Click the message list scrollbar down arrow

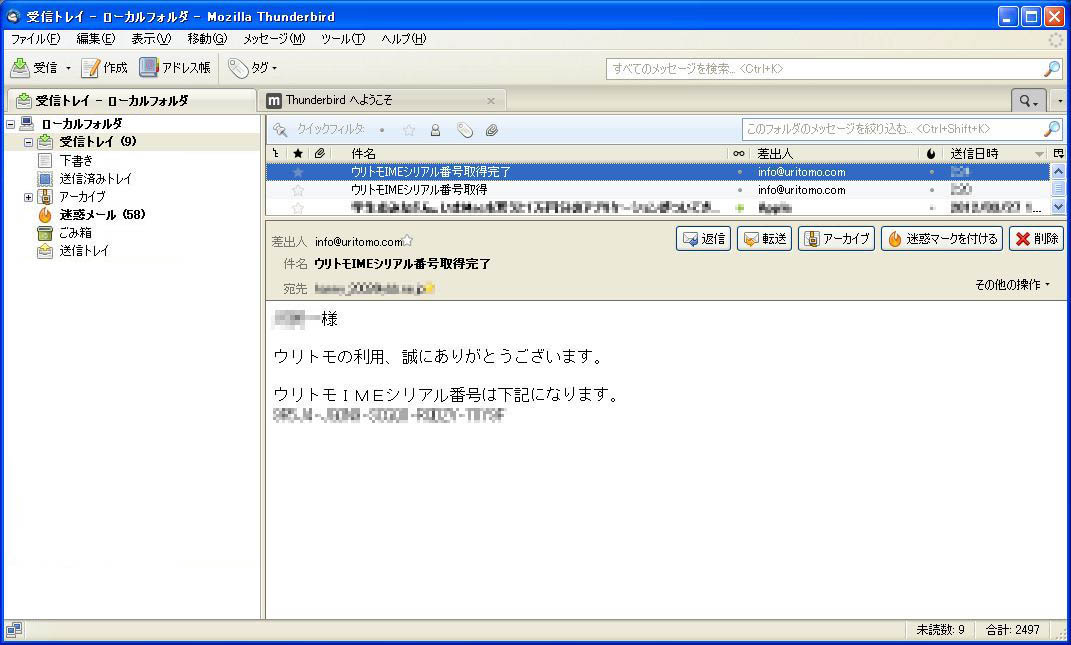[1059, 207]
